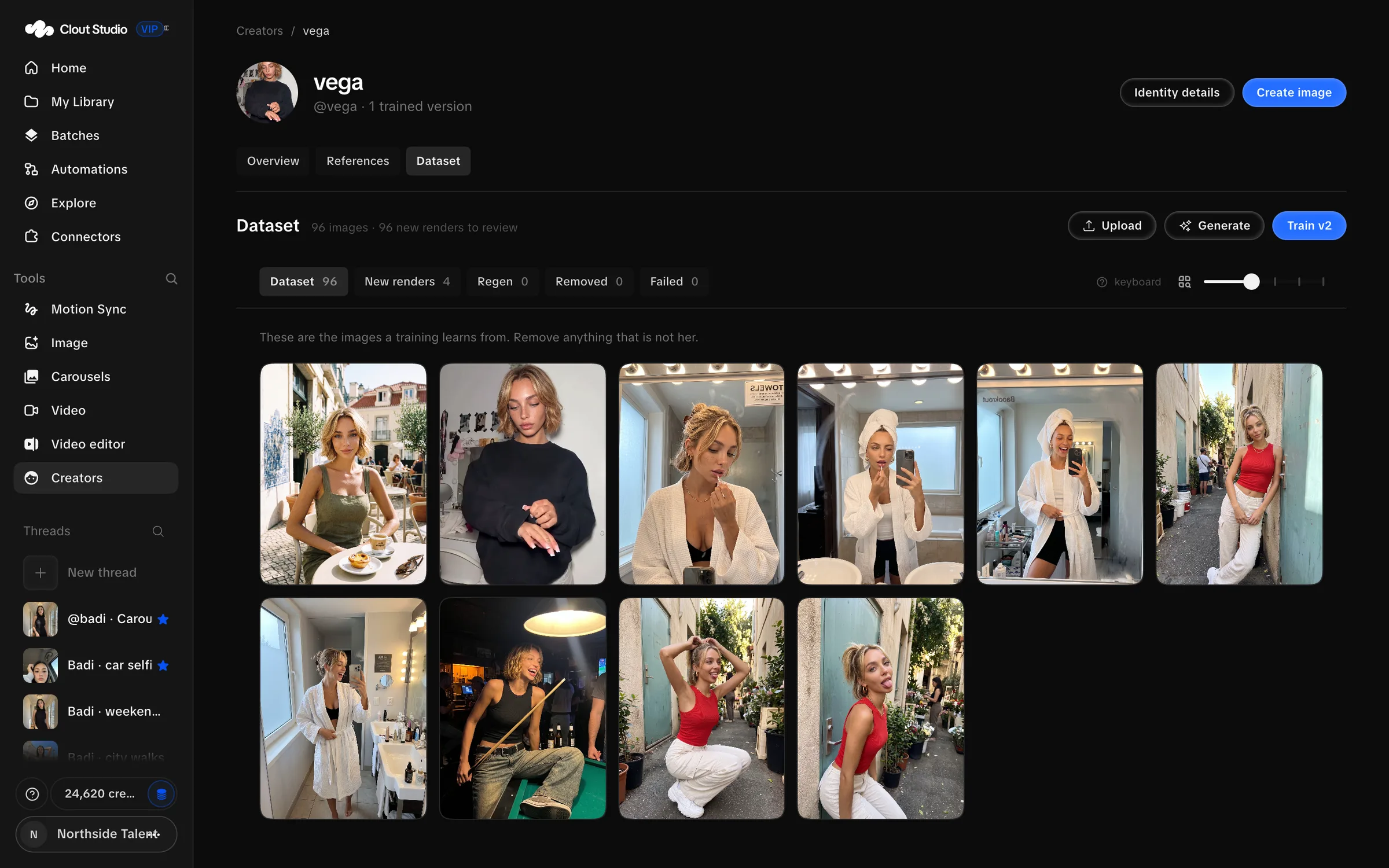Viewport: 1389px width, 868px height.
Task: Start a New thread
Action: [95, 573]
